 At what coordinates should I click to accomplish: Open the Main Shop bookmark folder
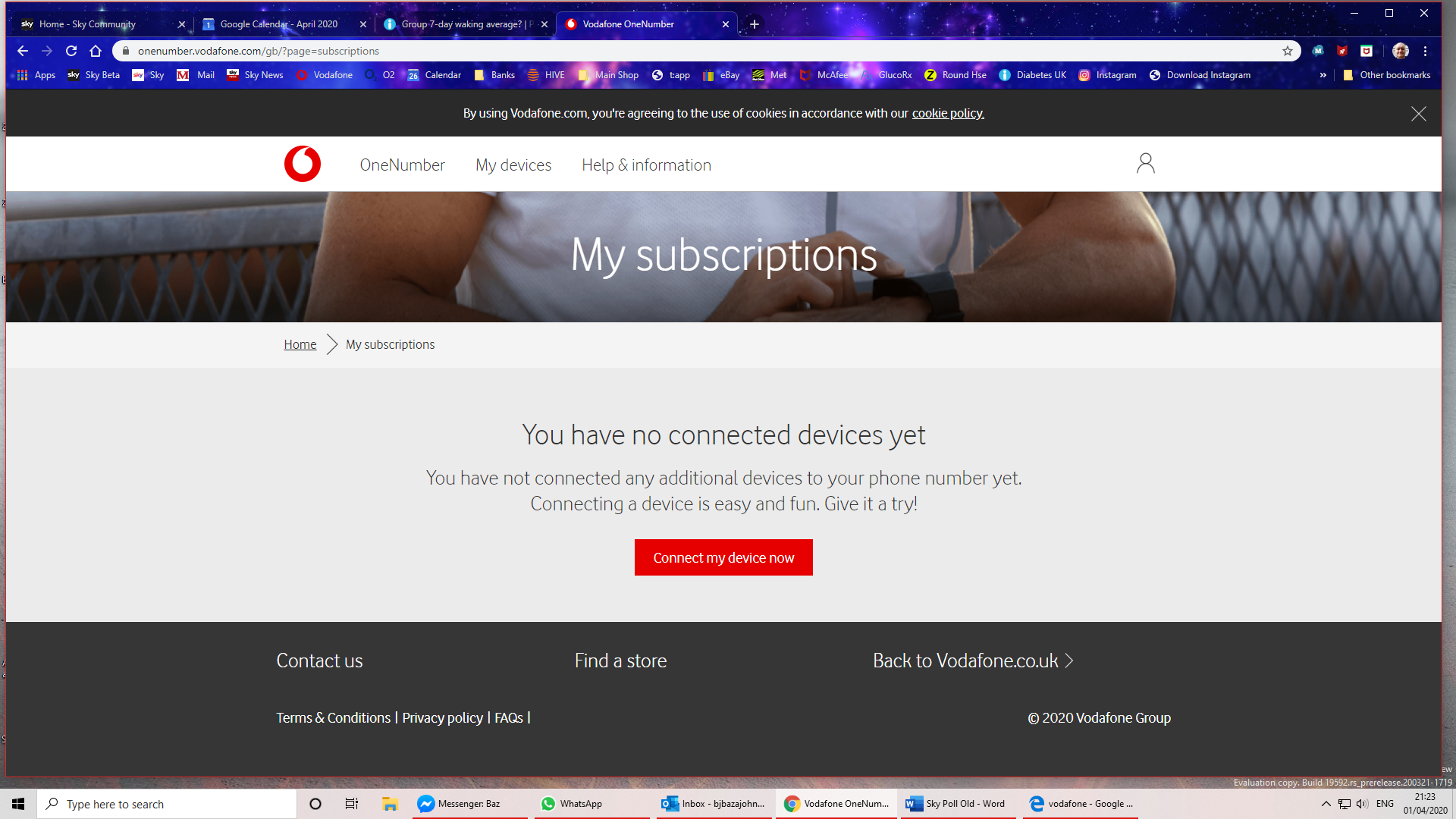tap(608, 75)
